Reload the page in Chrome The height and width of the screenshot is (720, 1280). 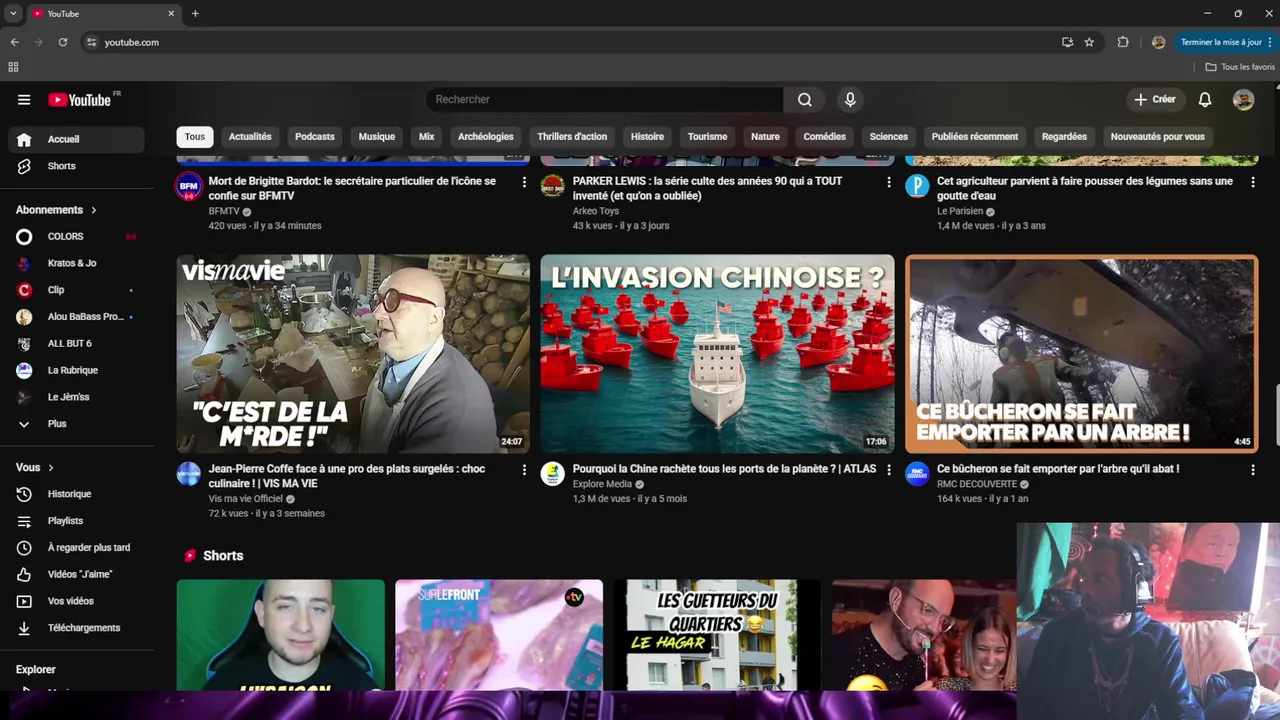tap(62, 42)
